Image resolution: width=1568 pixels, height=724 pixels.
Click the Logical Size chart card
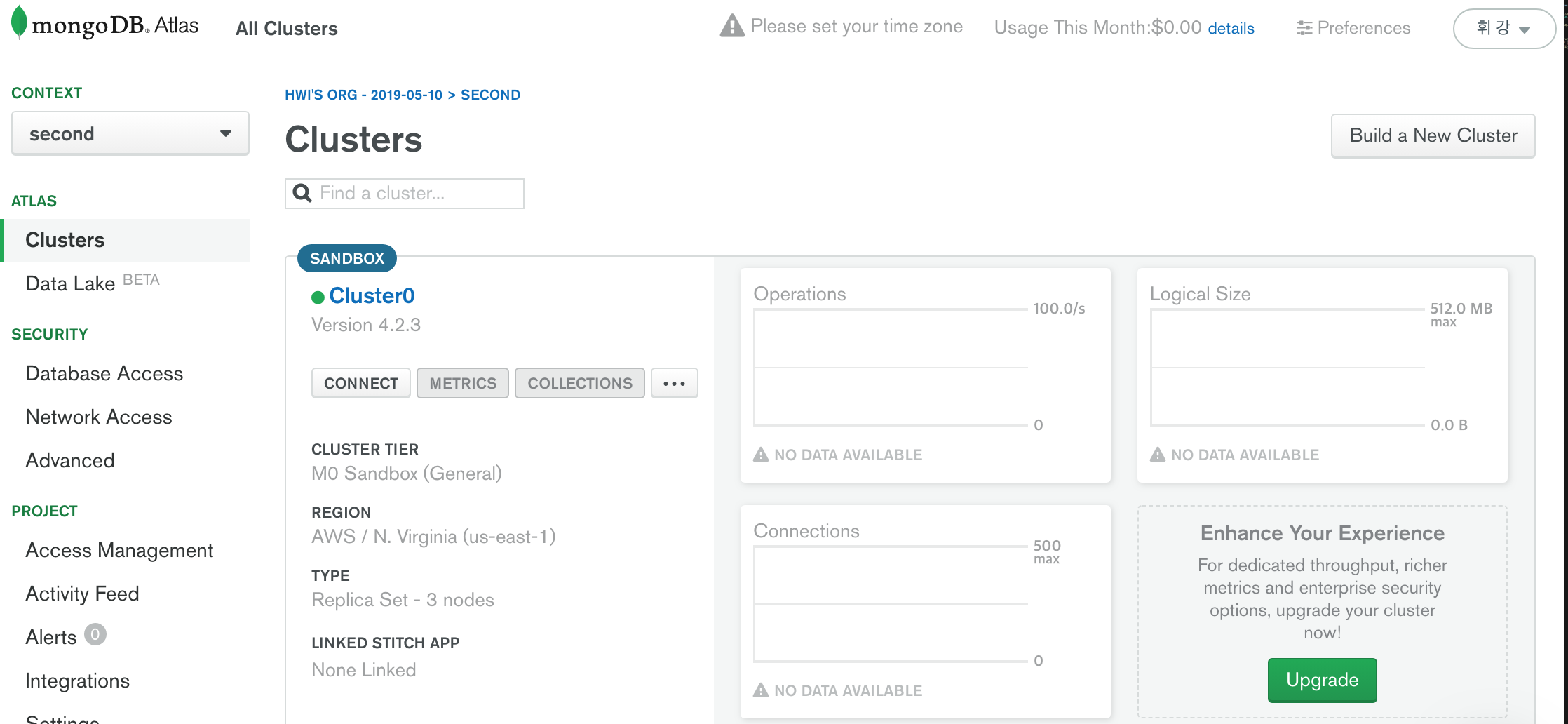tap(1322, 375)
